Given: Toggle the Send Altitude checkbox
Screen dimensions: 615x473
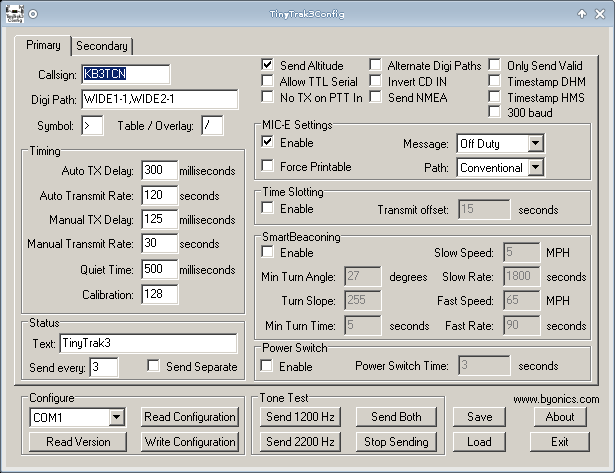Looking at the screenshot, I should pos(267,65).
